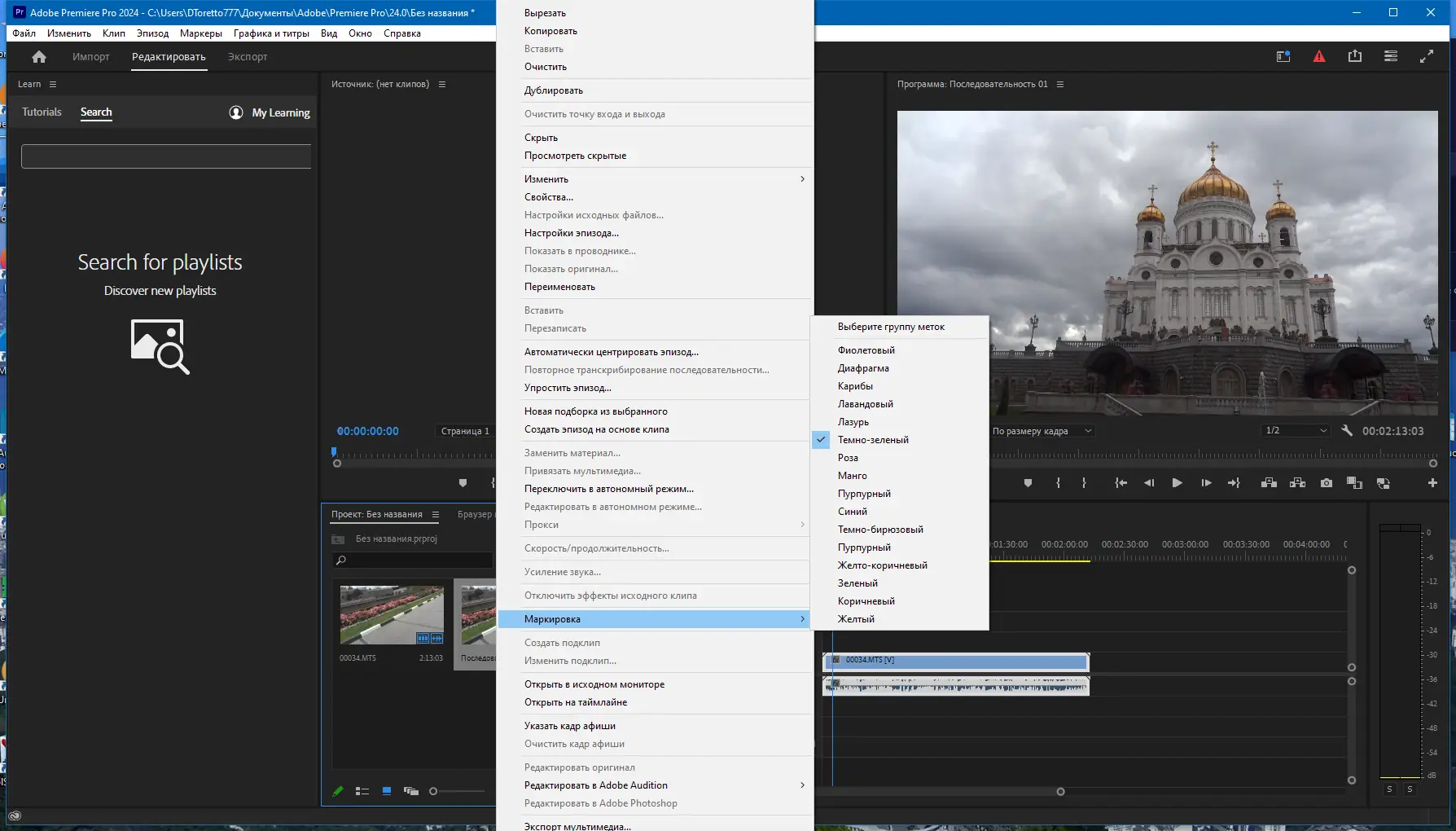Go to the Home screen icon
Viewport: 1456px width, 831px height.
39,57
